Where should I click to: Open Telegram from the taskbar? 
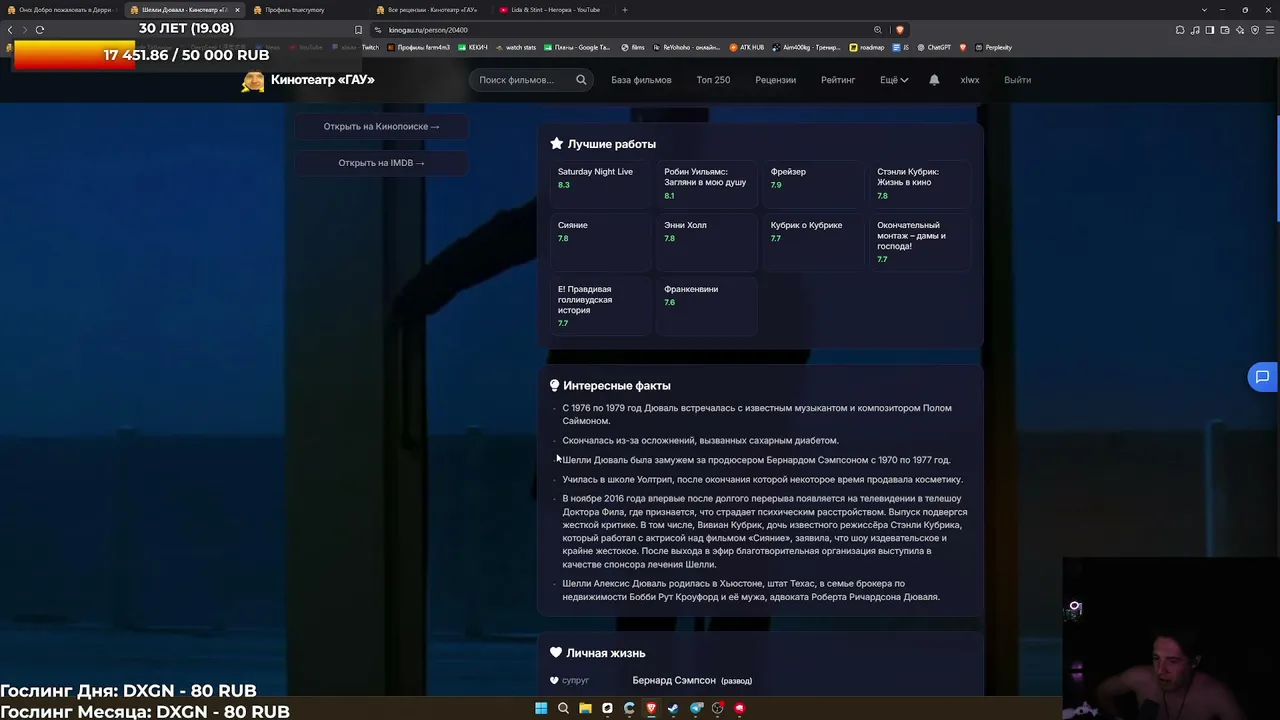[695, 708]
